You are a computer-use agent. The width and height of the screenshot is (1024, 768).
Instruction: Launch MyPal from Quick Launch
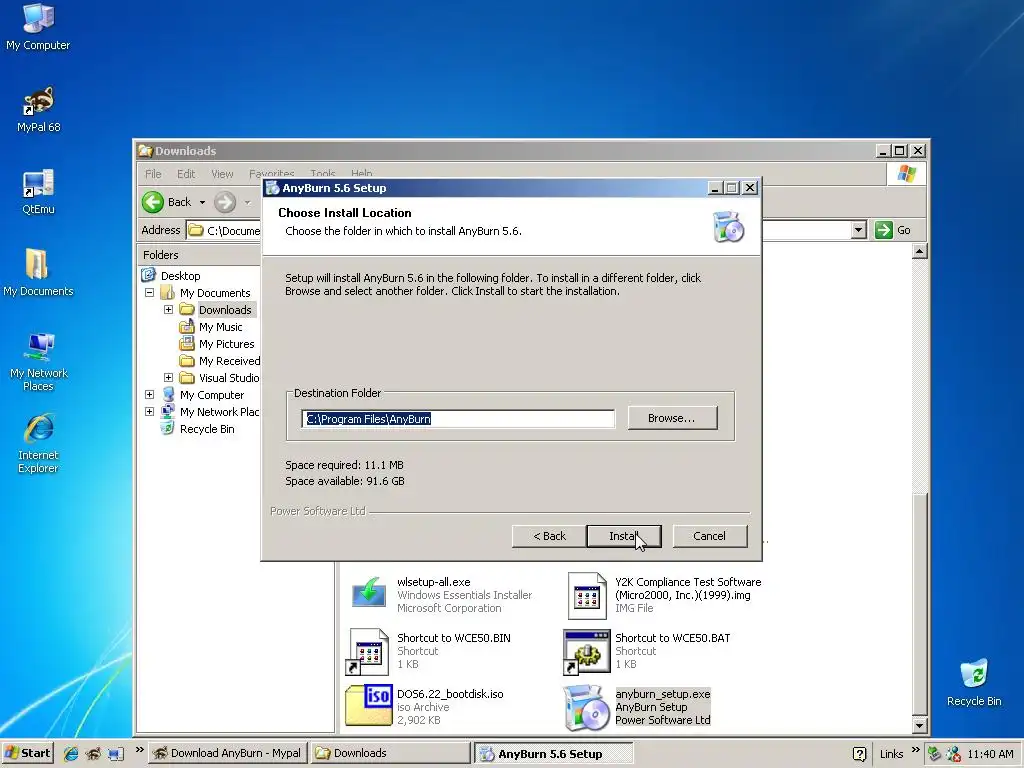coord(93,754)
